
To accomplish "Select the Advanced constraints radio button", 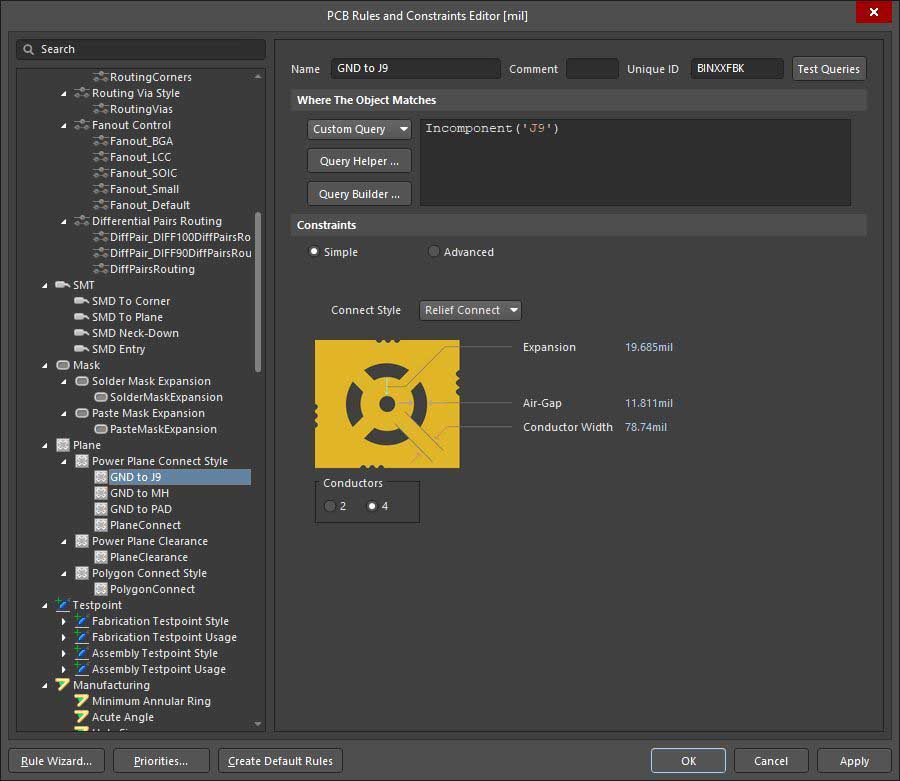I will (434, 252).
